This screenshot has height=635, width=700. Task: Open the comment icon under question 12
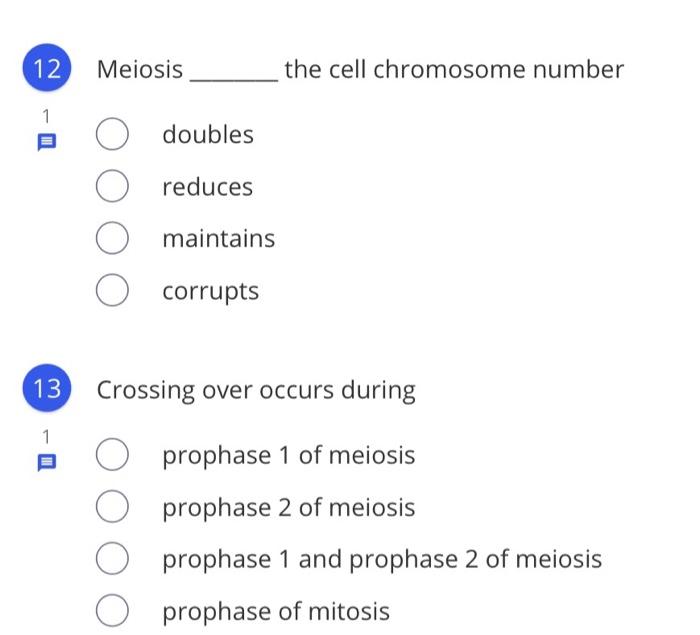(47, 142)
